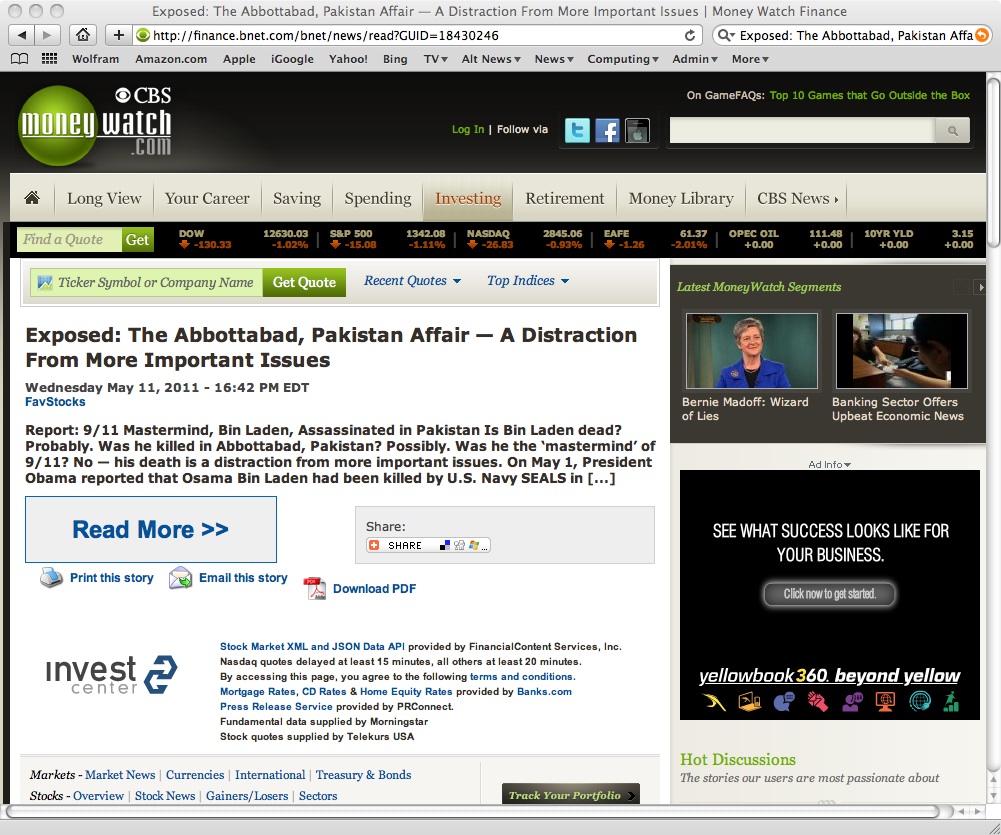Show all bookmarks via the open book icon

[x=20, y=59]
